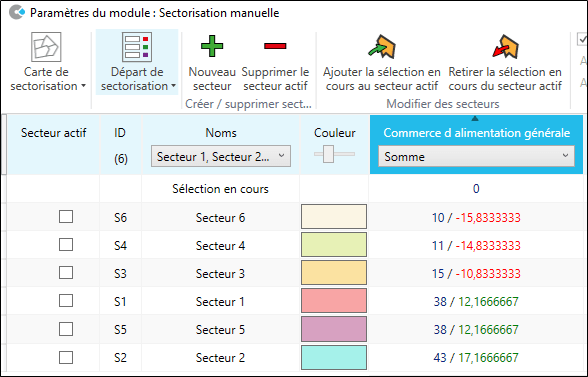Image resolution: width=588 pixels, height=377 pixels.
Task: Click the pink color swatch of Secteur 1
Action: [334, 301]
